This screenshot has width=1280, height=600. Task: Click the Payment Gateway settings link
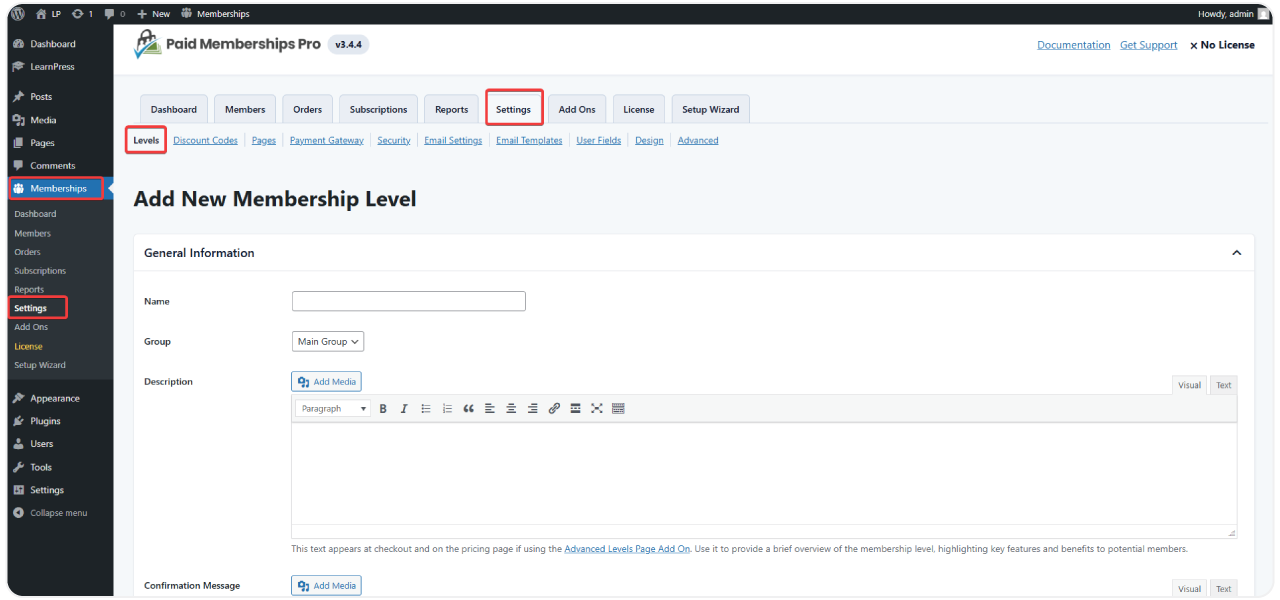[x=326, y=140]
